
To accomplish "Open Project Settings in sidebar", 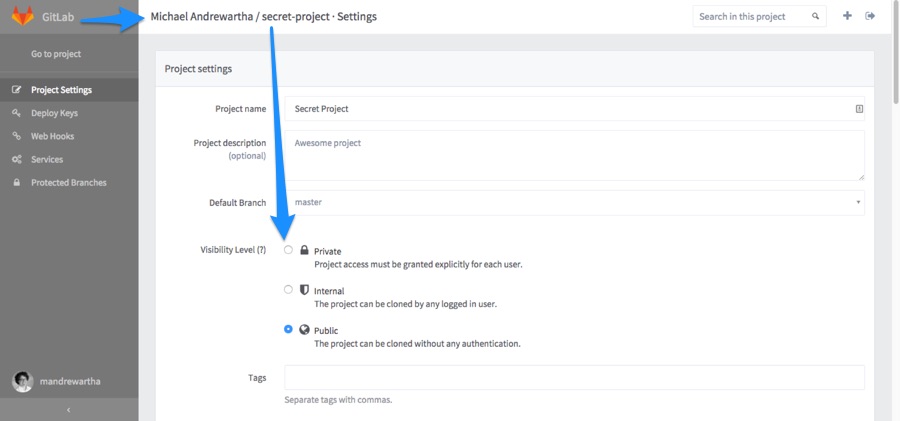I will tap(69, 90).
